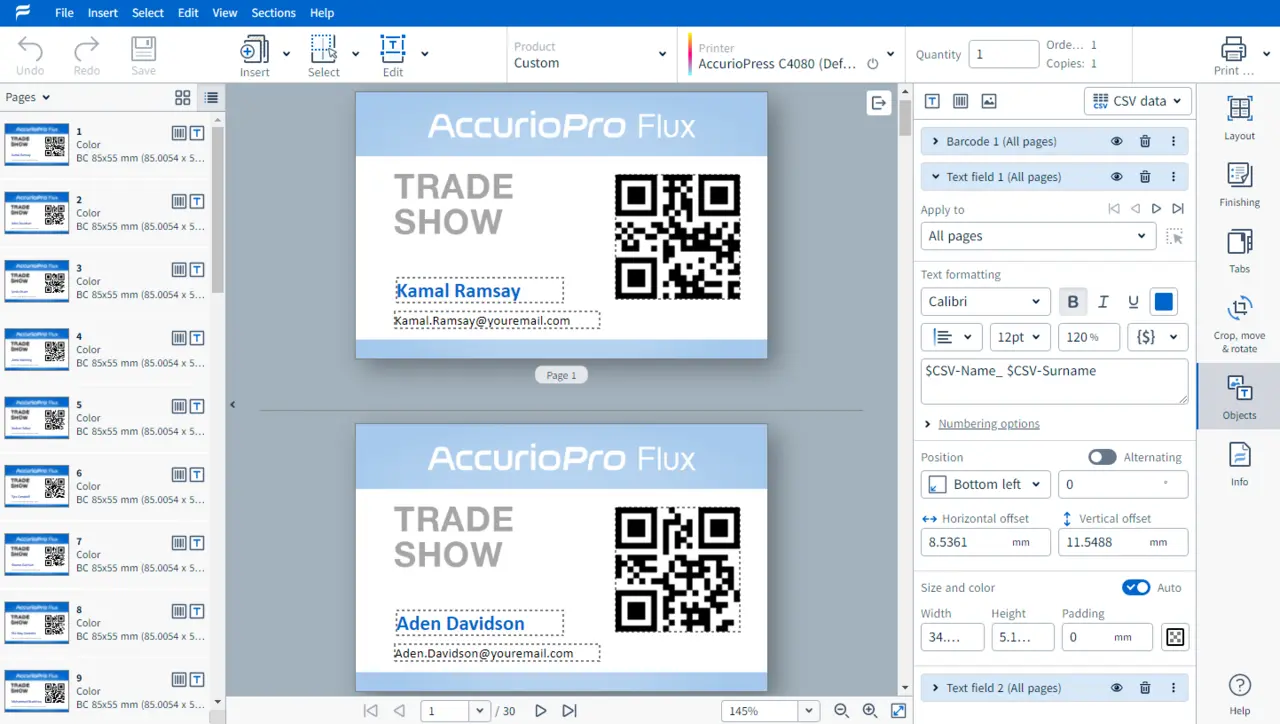The width and height of the screenshot is (1280, 724).
Task: Open the printer status power icon
Action: click(x=873, y=64)
